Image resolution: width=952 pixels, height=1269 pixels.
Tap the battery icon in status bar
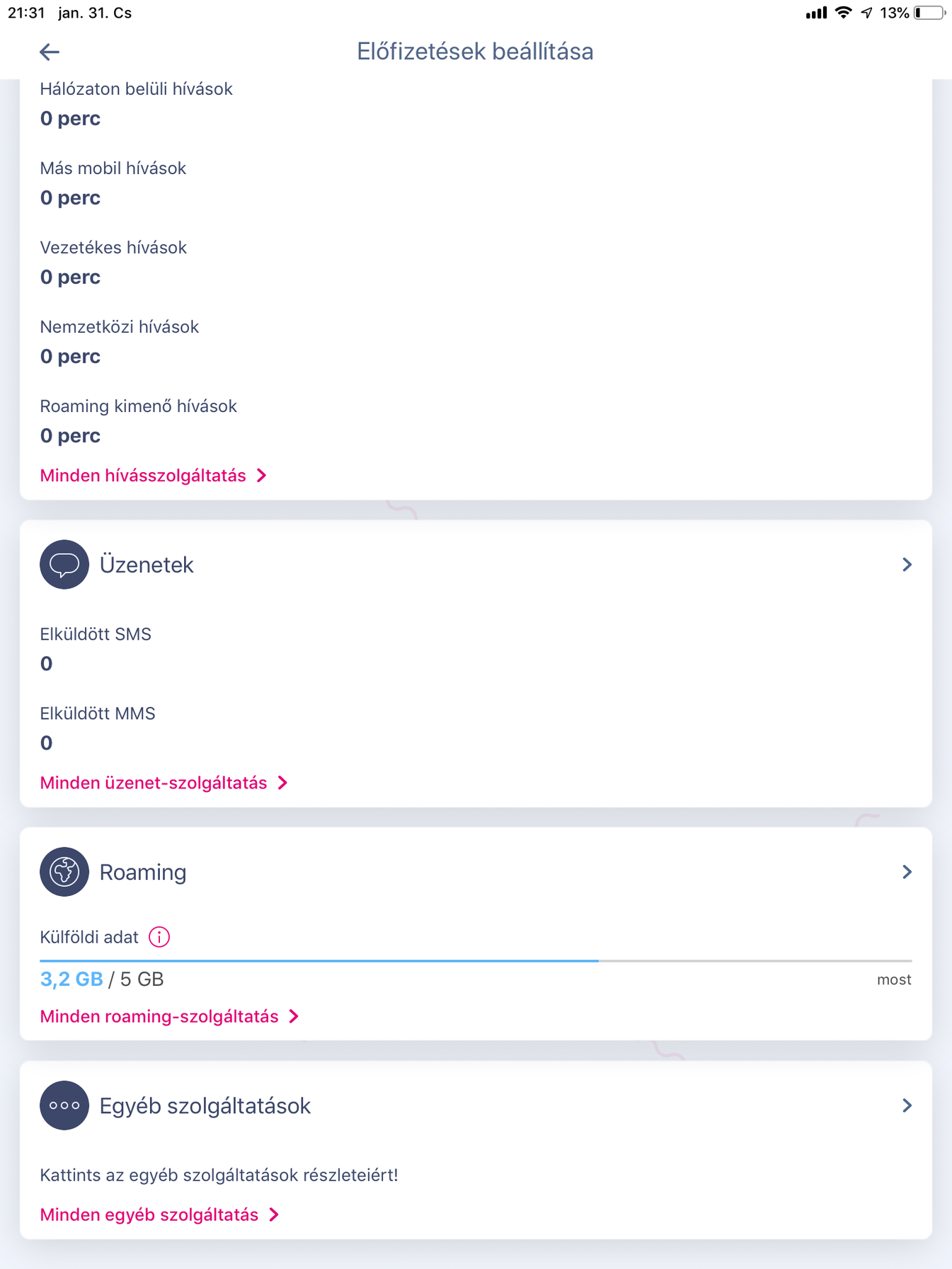tap(929, 13)
